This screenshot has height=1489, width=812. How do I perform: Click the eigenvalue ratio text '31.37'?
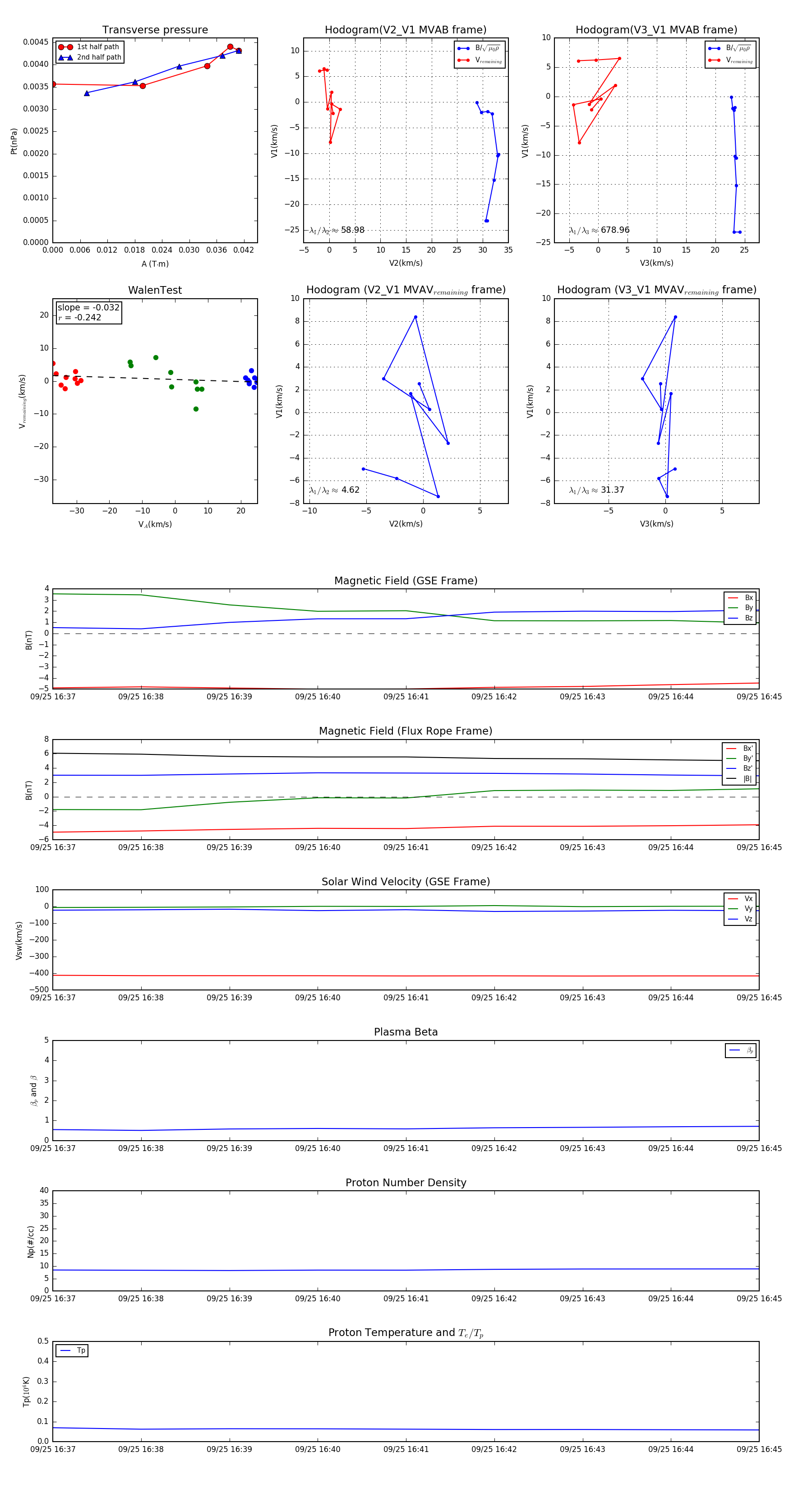pyautogui.click(x=613, y=490)
